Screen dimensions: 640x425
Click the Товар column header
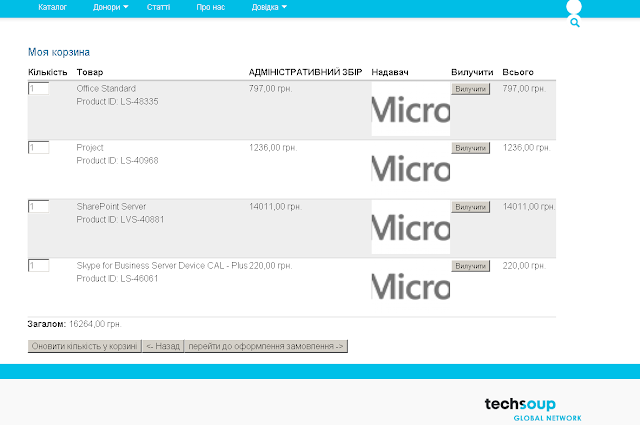coord(90,72)
